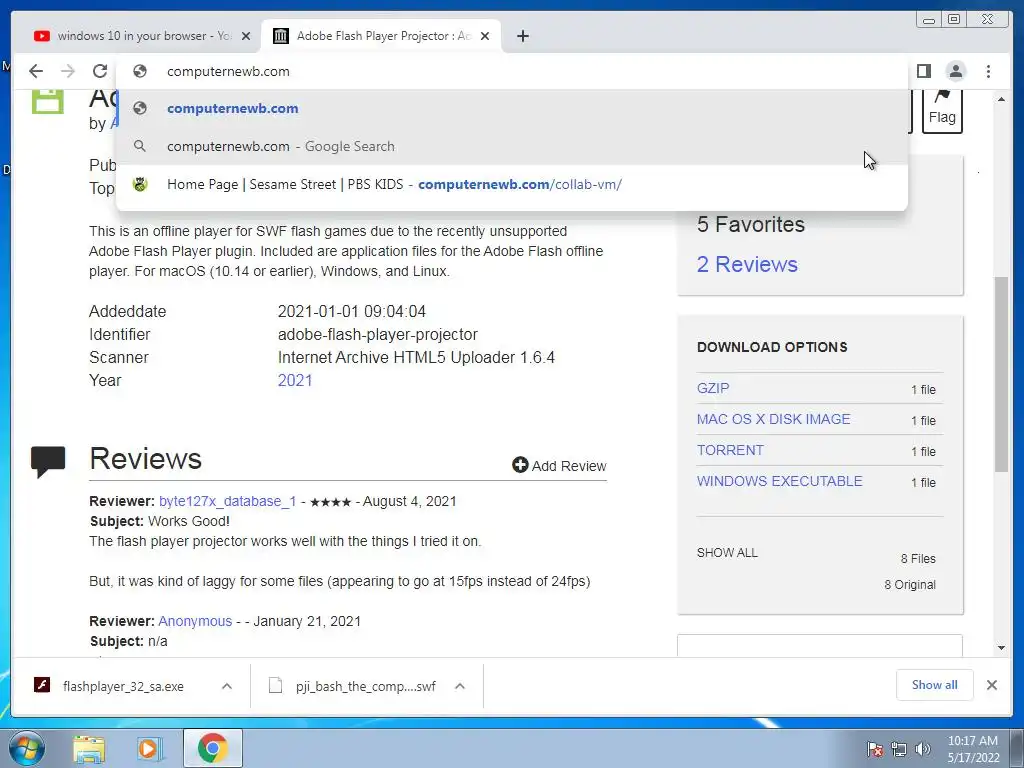Image resolution: width=1024 pixels, height=768 pixels.
Task: Open the 2 Reviews link
Action: (x=747, y=264)
